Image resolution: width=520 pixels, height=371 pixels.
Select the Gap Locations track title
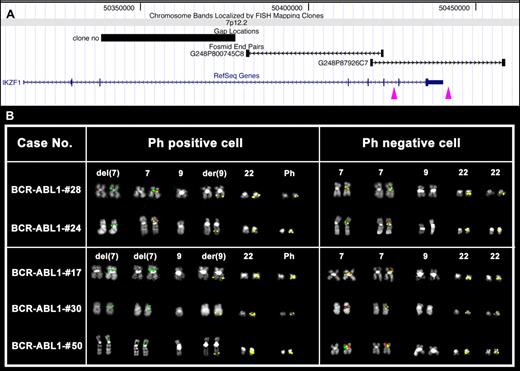tap(236, 31)
